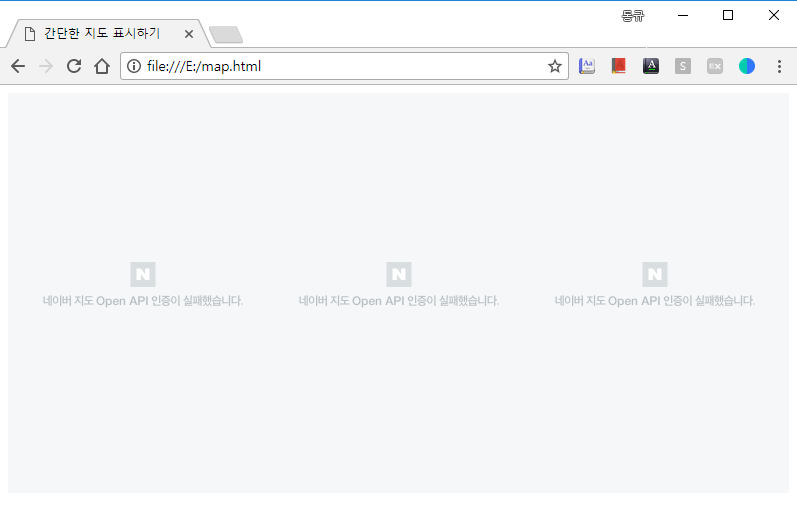The image size is (797, 523).
Task: Go back to the previous page
Action: [18, 66]
